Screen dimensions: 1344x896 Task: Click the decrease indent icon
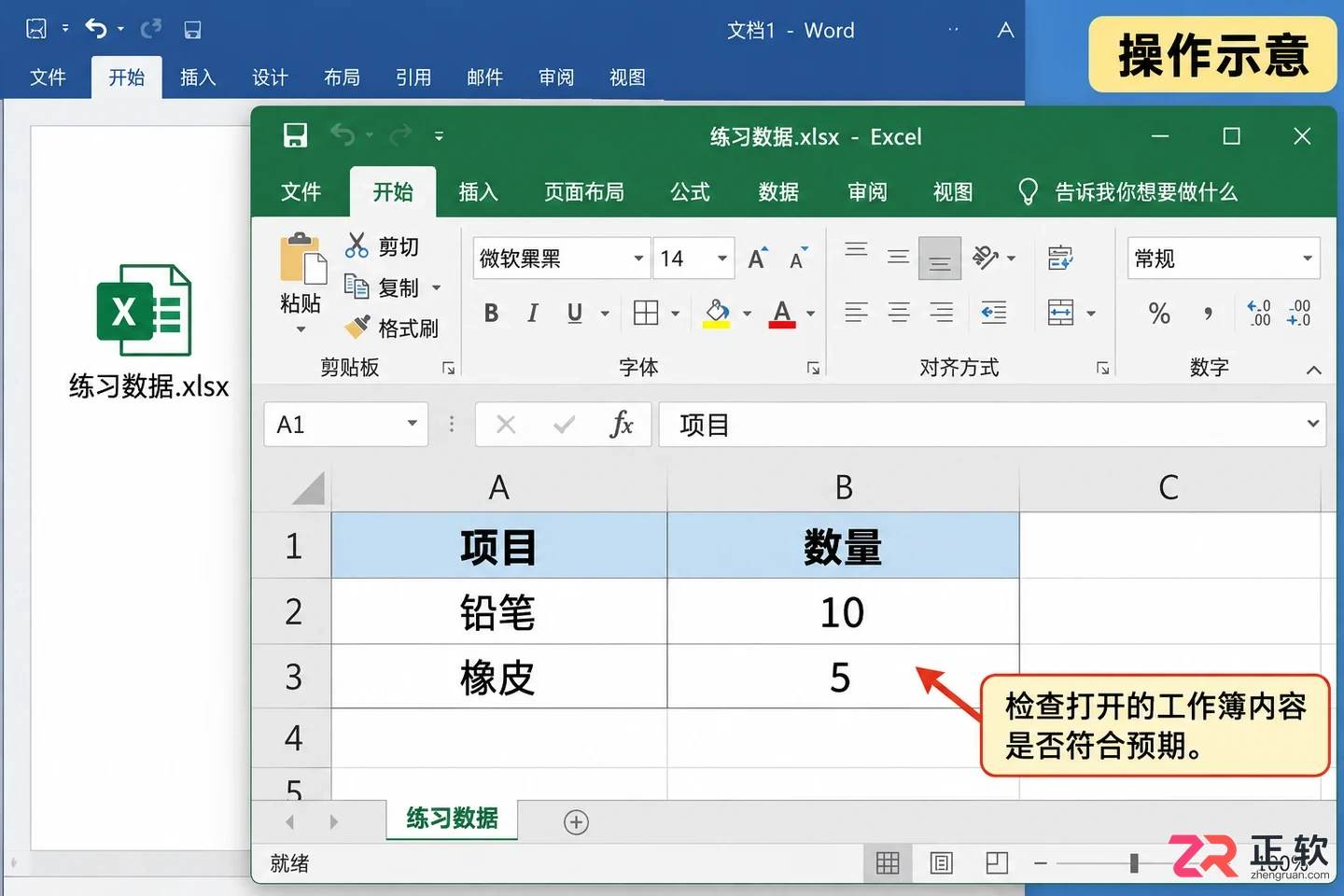[x=994, y=313]
